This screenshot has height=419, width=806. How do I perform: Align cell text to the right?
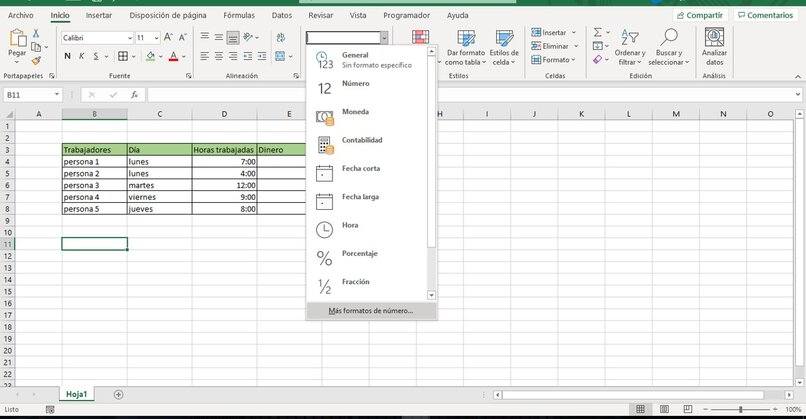(233, 56)
